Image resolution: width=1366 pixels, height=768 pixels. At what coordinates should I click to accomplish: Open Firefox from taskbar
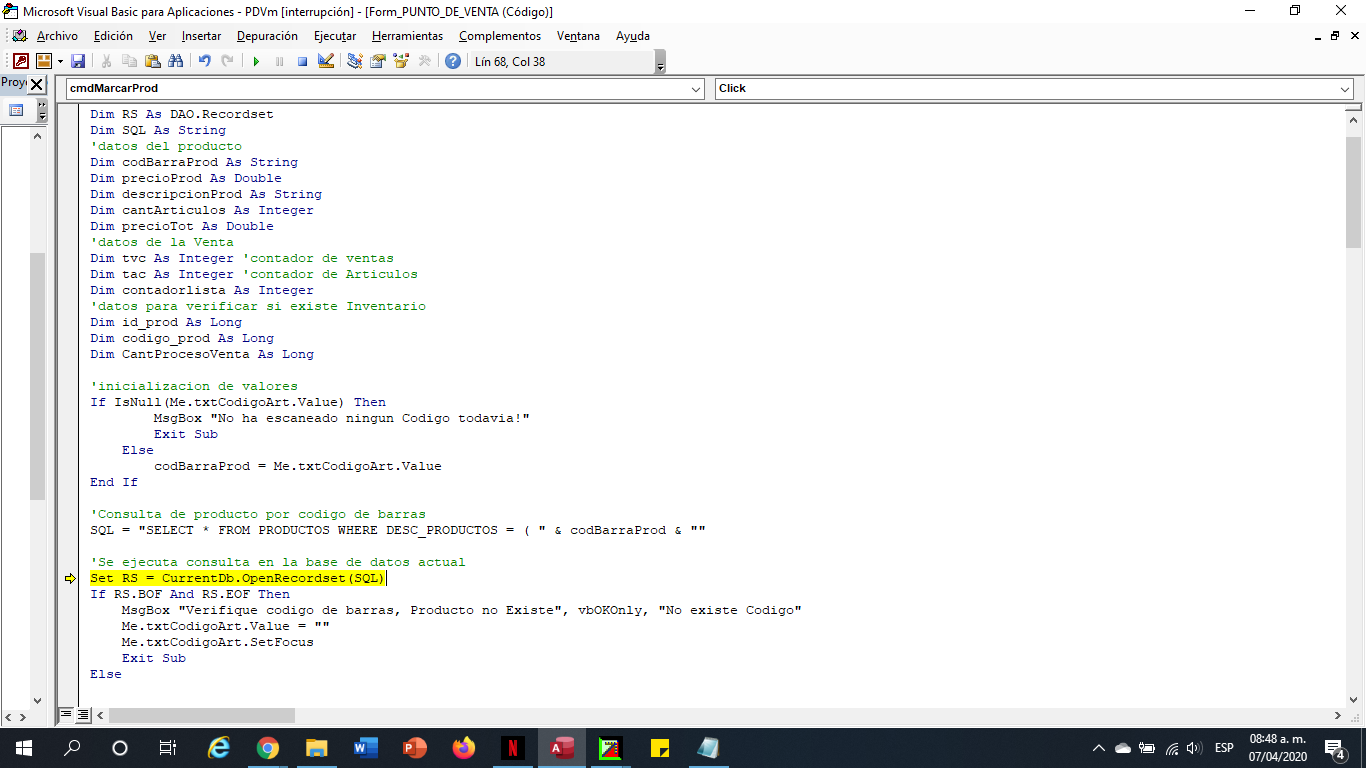(462, 747)
